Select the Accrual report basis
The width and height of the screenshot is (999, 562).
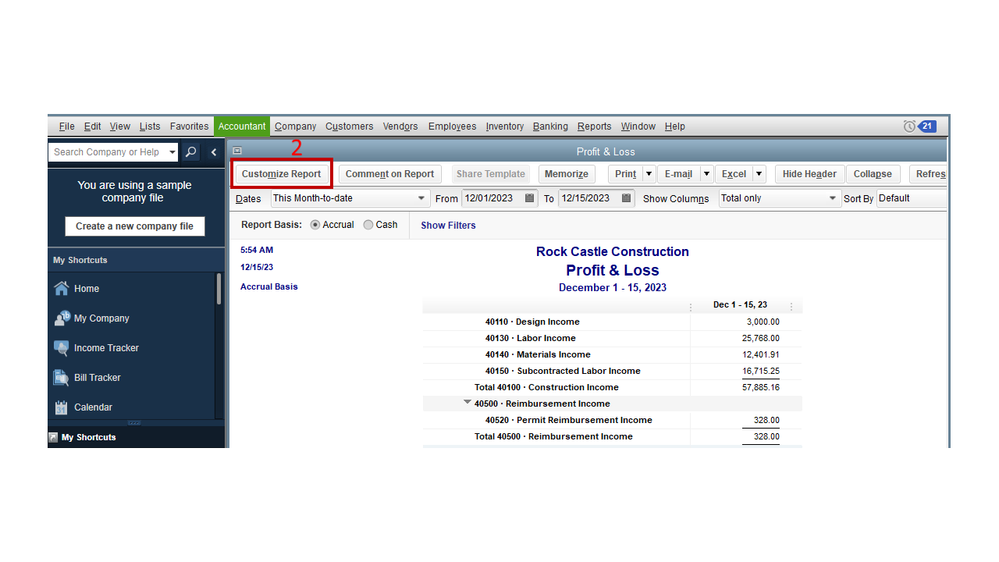point(315,225)
